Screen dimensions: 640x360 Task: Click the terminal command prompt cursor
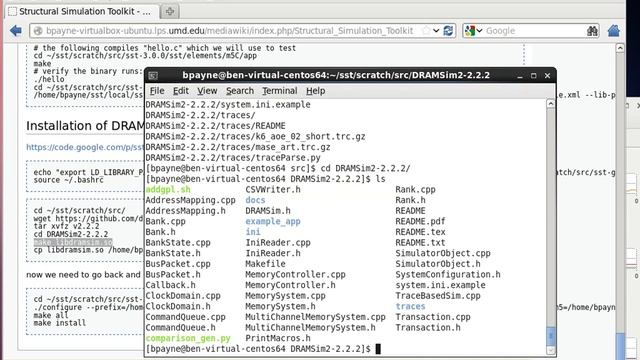click(378, 349)
